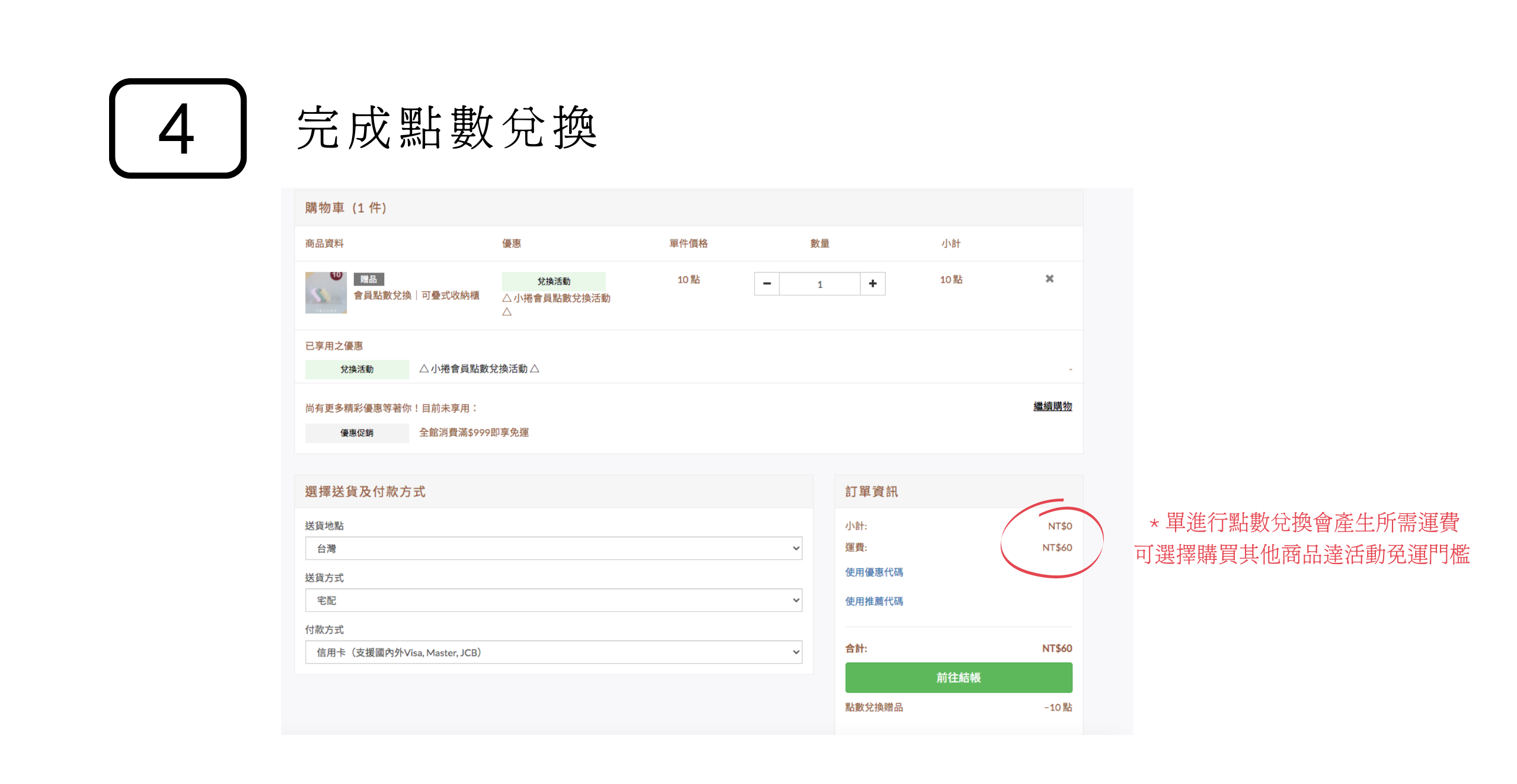Click the 贈品 badge on the product
This screenshot has width=1517, height=784.
tap(369, 279)
